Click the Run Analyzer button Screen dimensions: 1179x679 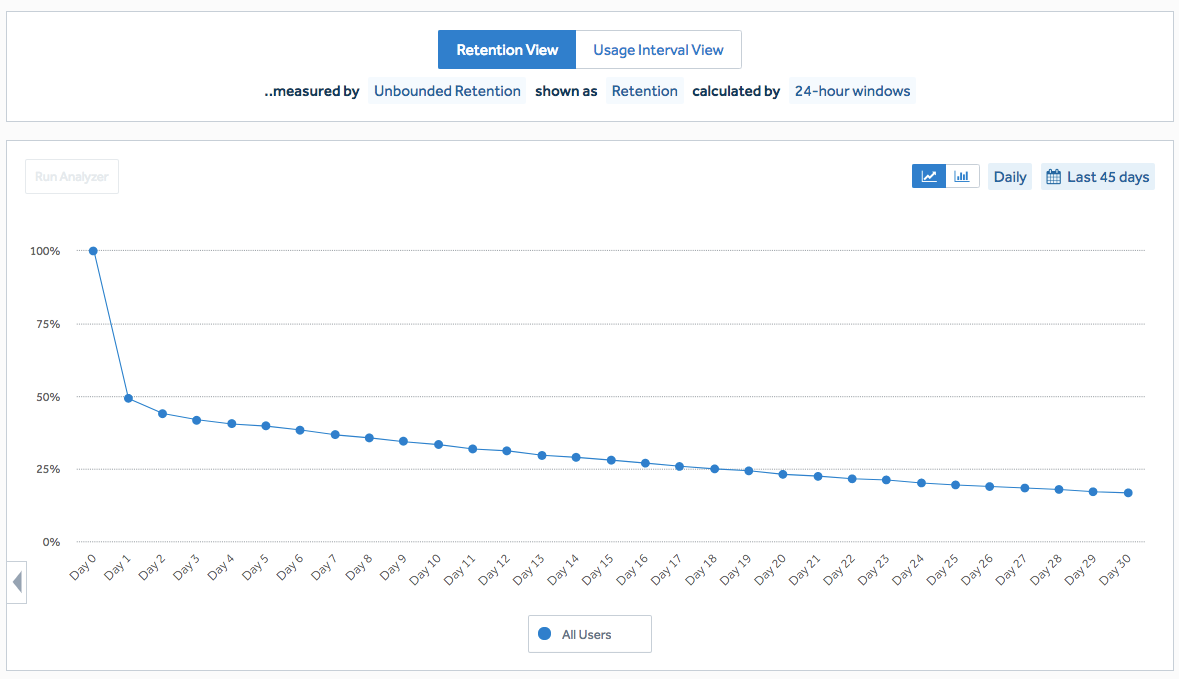pos(71,176)
